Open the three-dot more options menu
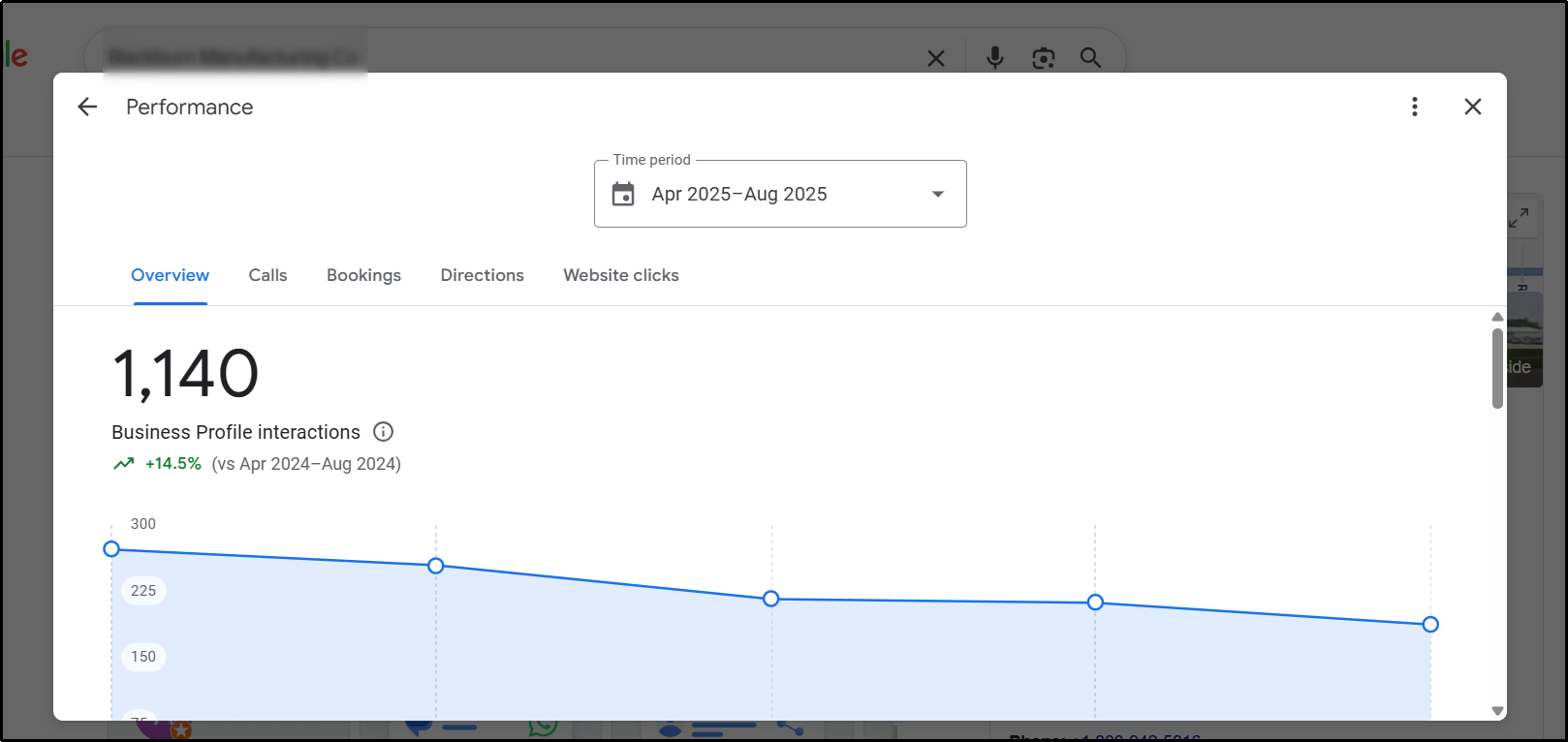 [x=1415, y=107]
